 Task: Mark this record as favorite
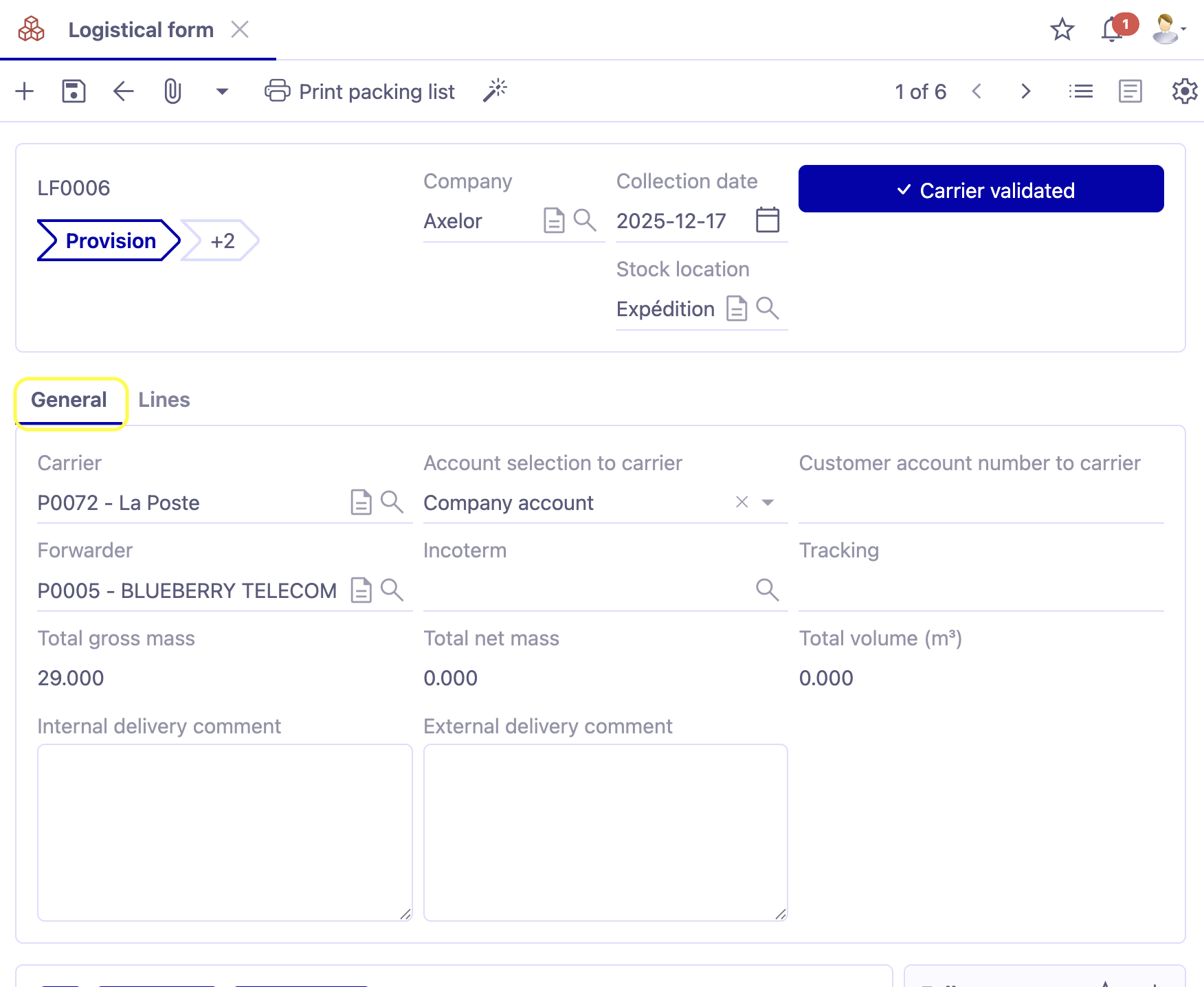point(1062,30)
